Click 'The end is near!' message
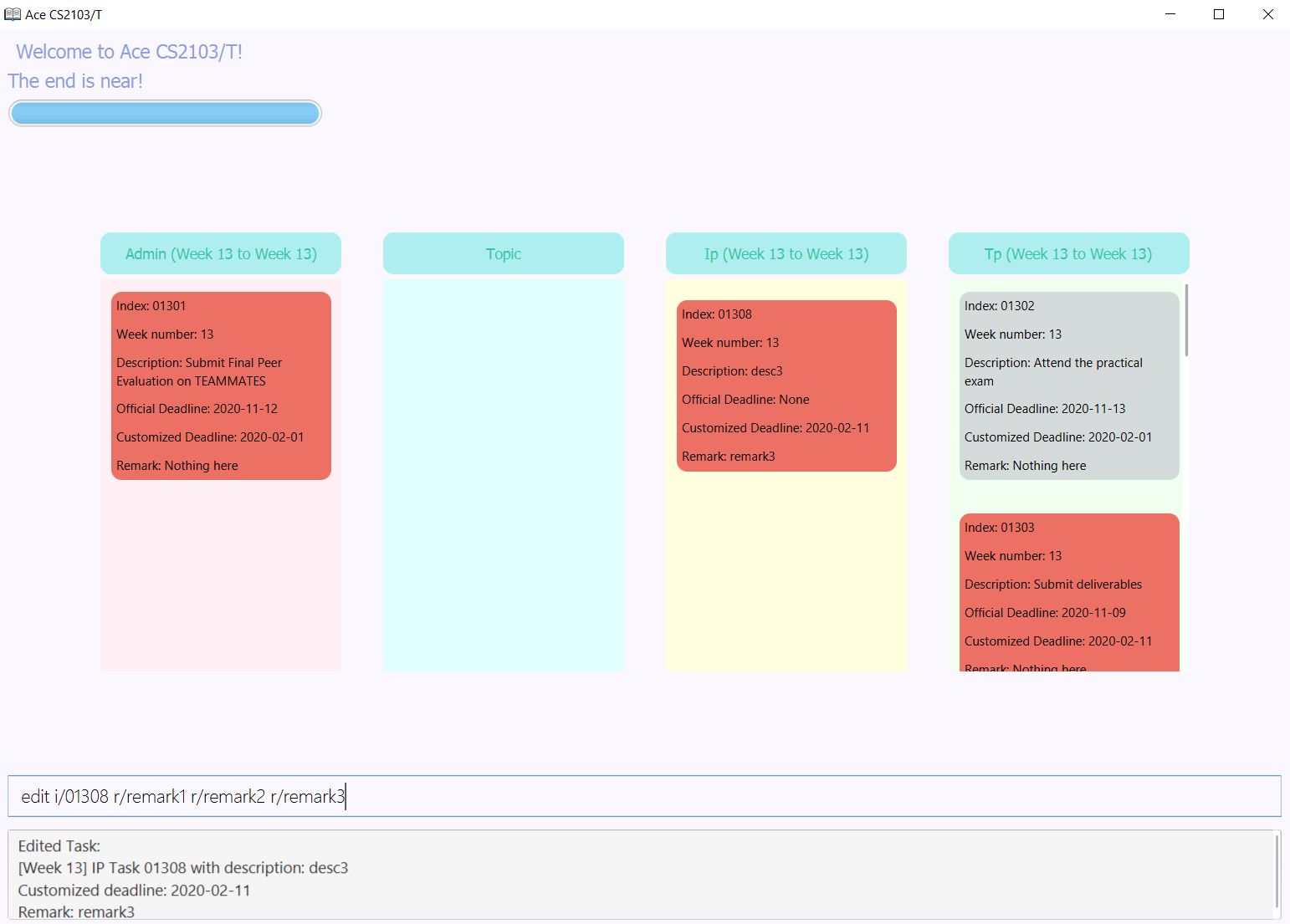The width and height of the screenshot is (1290, 924). [75, 81]
